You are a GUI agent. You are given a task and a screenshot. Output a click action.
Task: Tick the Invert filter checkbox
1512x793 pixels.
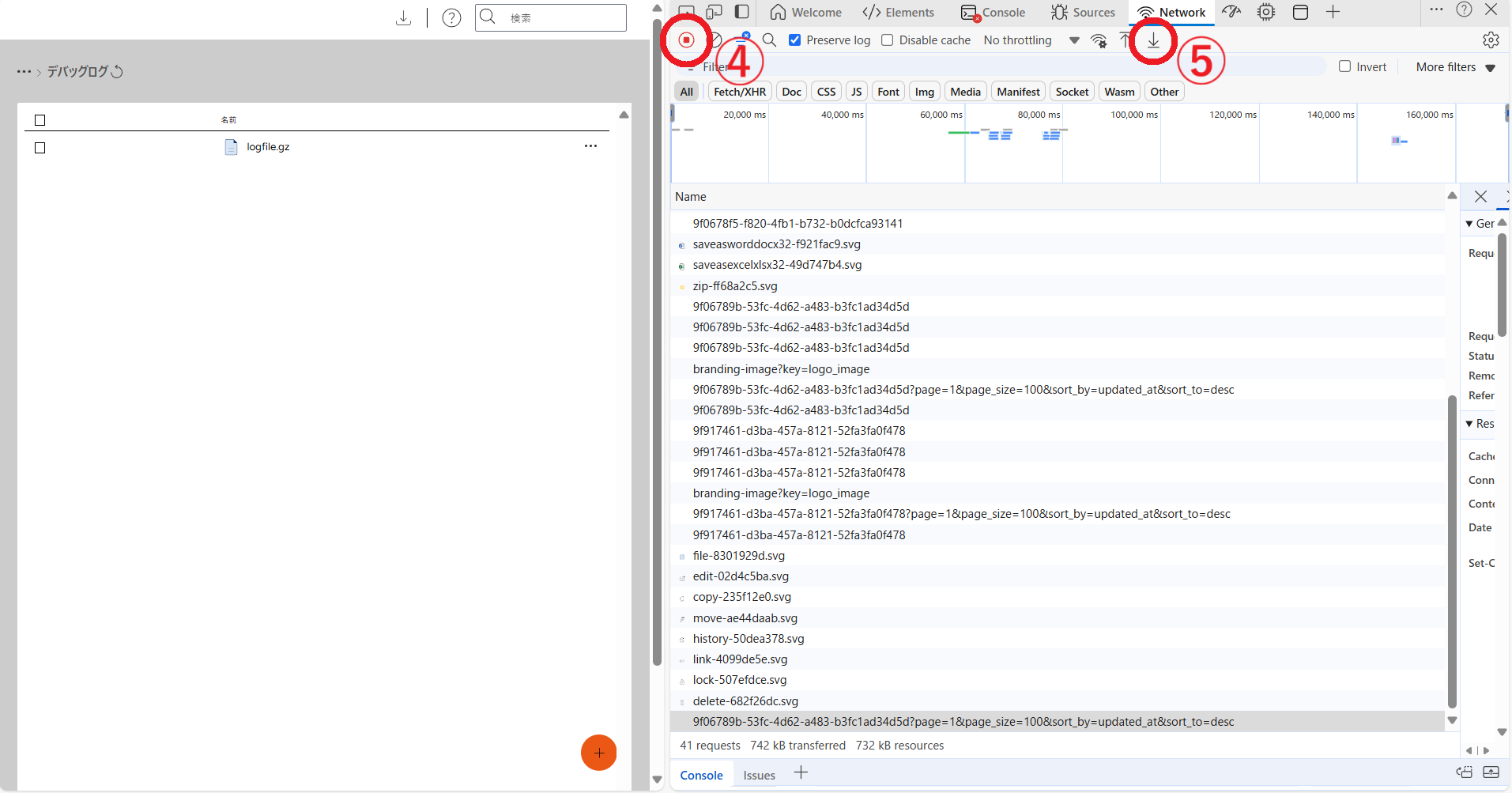click(x=1344, y=66)
